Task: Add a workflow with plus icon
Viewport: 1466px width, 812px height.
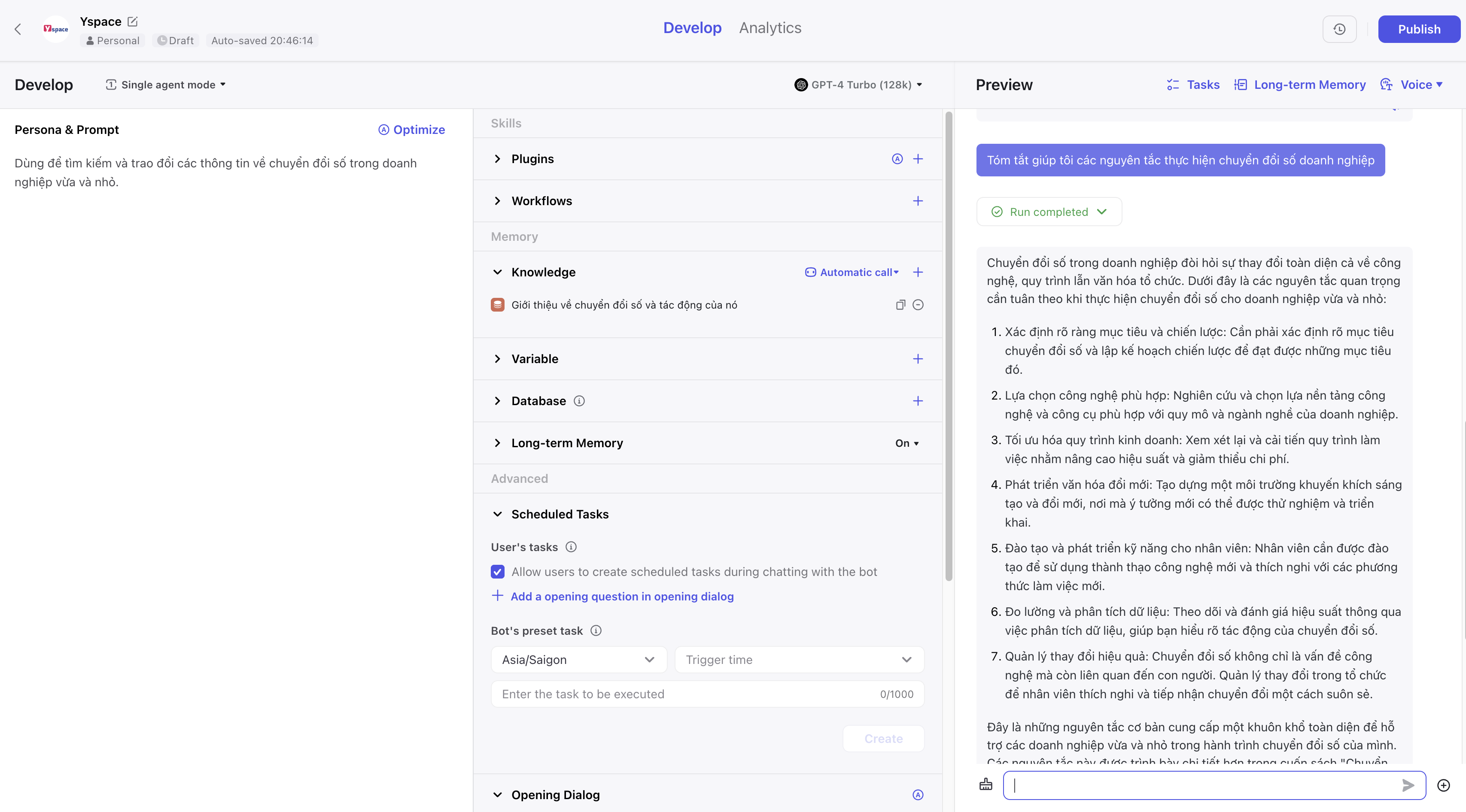Action: (918, 201)
